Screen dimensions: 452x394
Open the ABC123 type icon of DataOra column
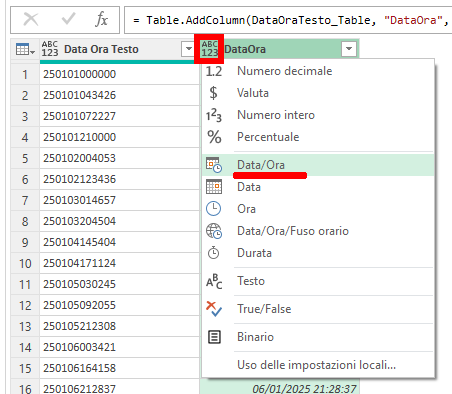pos(209,49)
